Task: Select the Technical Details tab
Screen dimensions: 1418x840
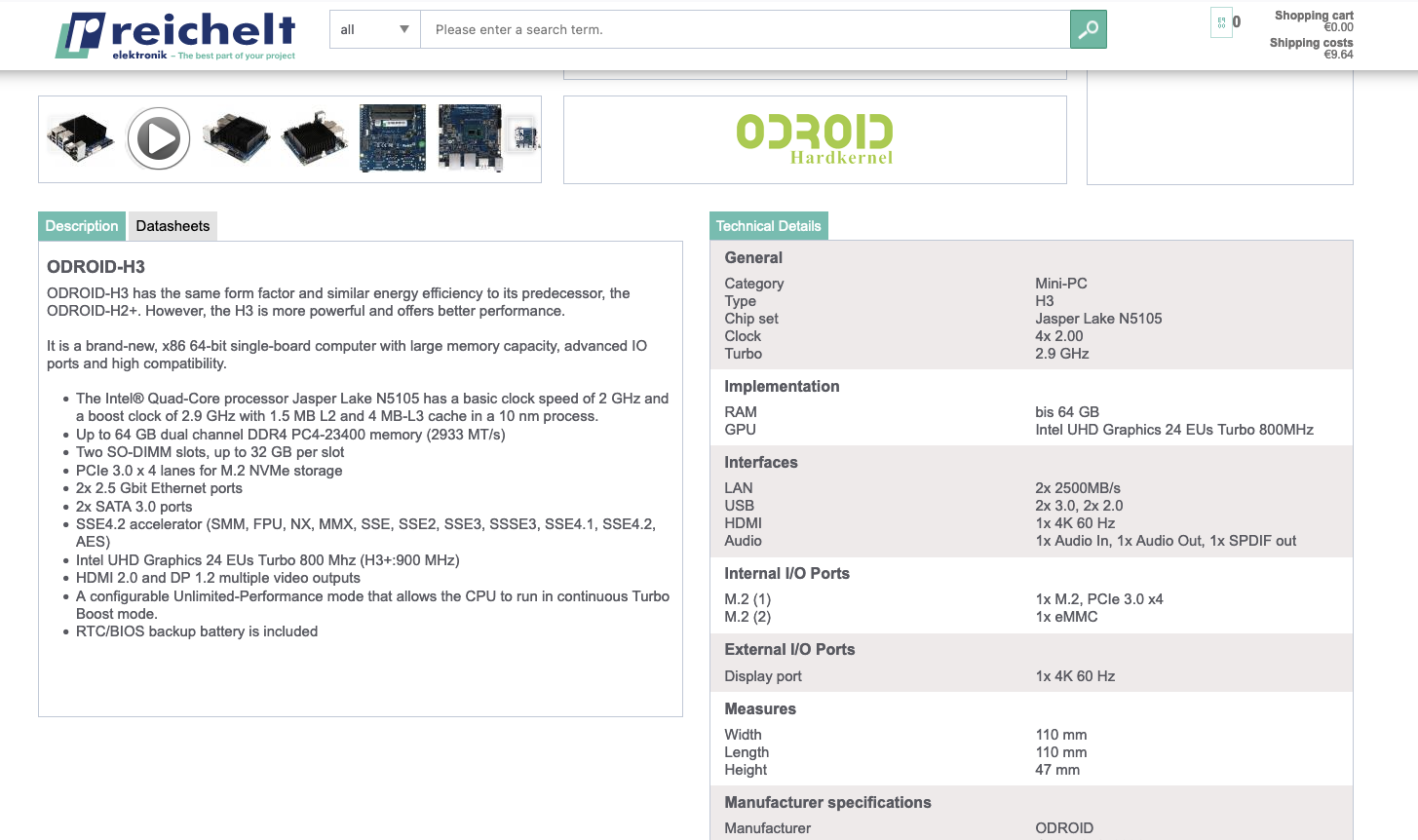Action: 769,226
